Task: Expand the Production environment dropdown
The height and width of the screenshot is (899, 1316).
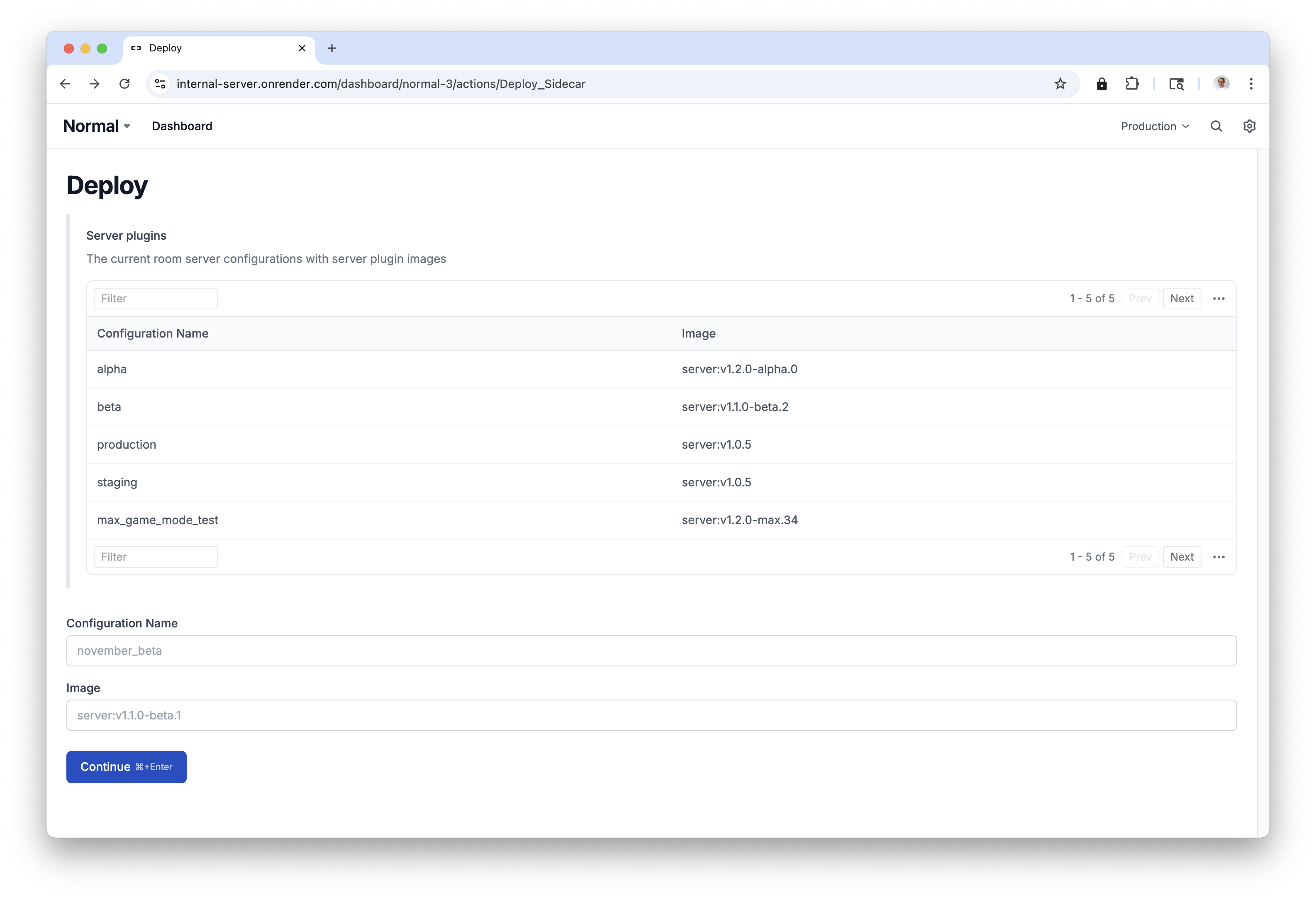Action: pyautogui.click(x=1155, y=126)
